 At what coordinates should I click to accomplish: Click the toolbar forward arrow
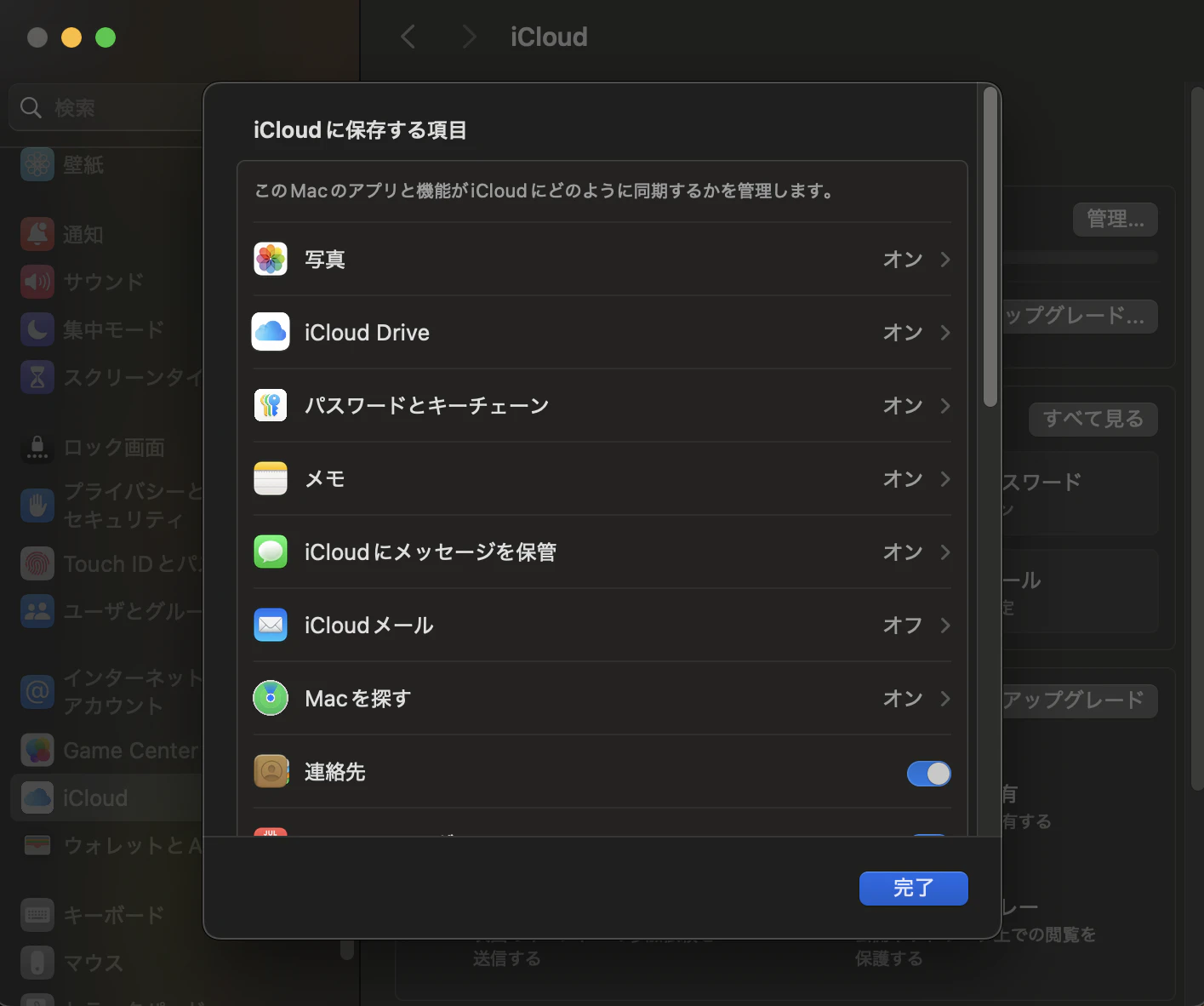[469, 37]
